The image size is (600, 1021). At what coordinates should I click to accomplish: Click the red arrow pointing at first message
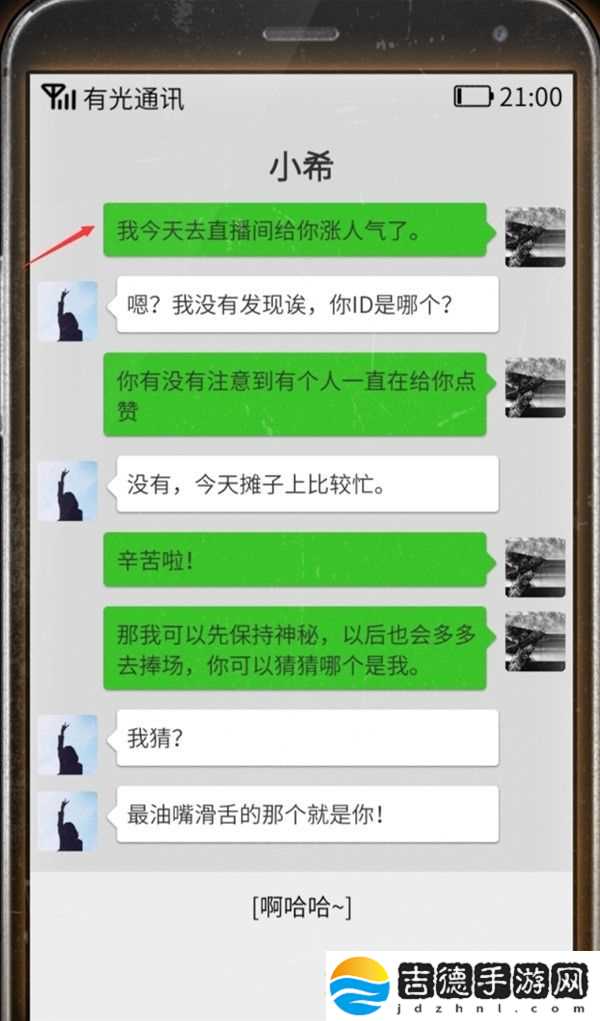[61, 245]
